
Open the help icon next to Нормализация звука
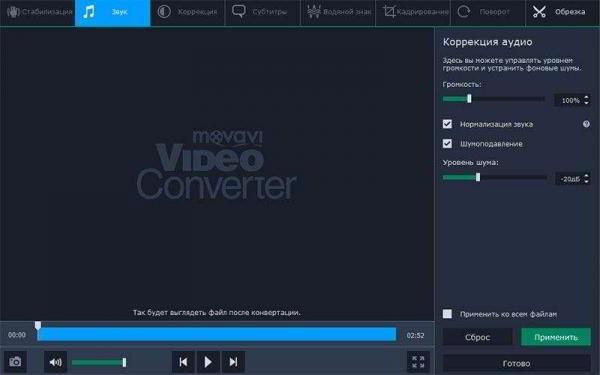click(586, 124)
